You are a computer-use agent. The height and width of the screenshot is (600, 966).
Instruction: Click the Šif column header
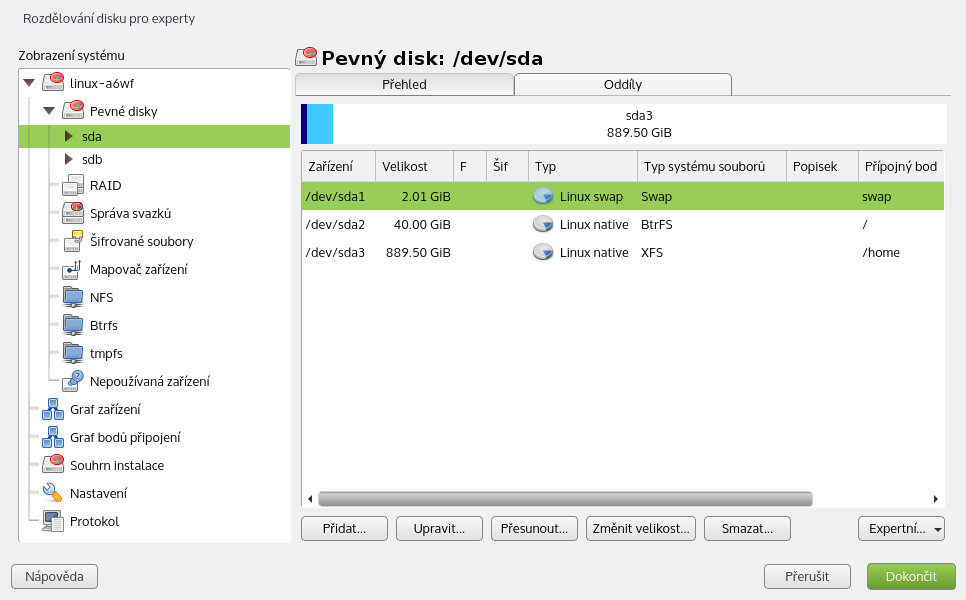click(x=507, y=166)
